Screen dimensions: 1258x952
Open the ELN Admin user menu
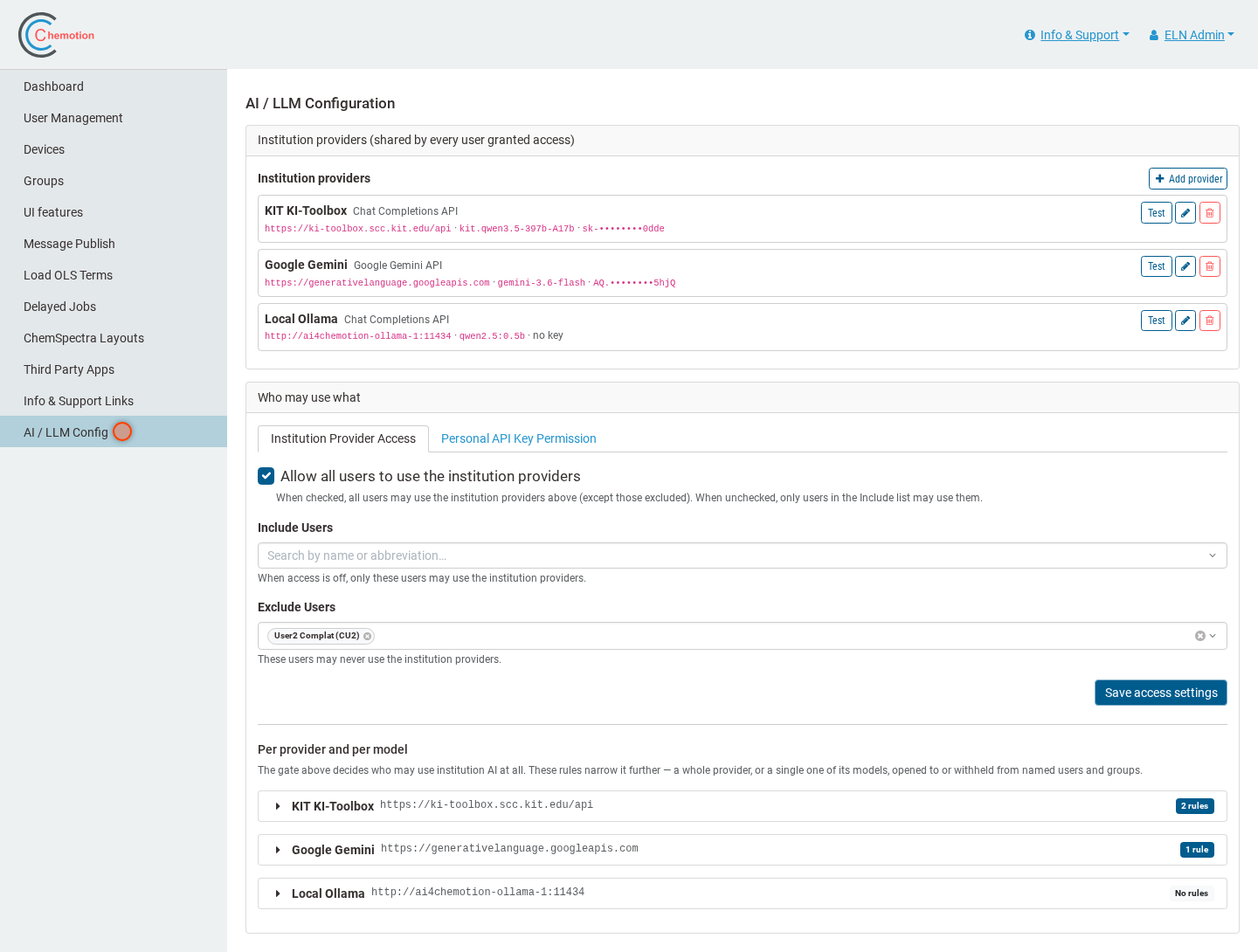click(1192, 35)
